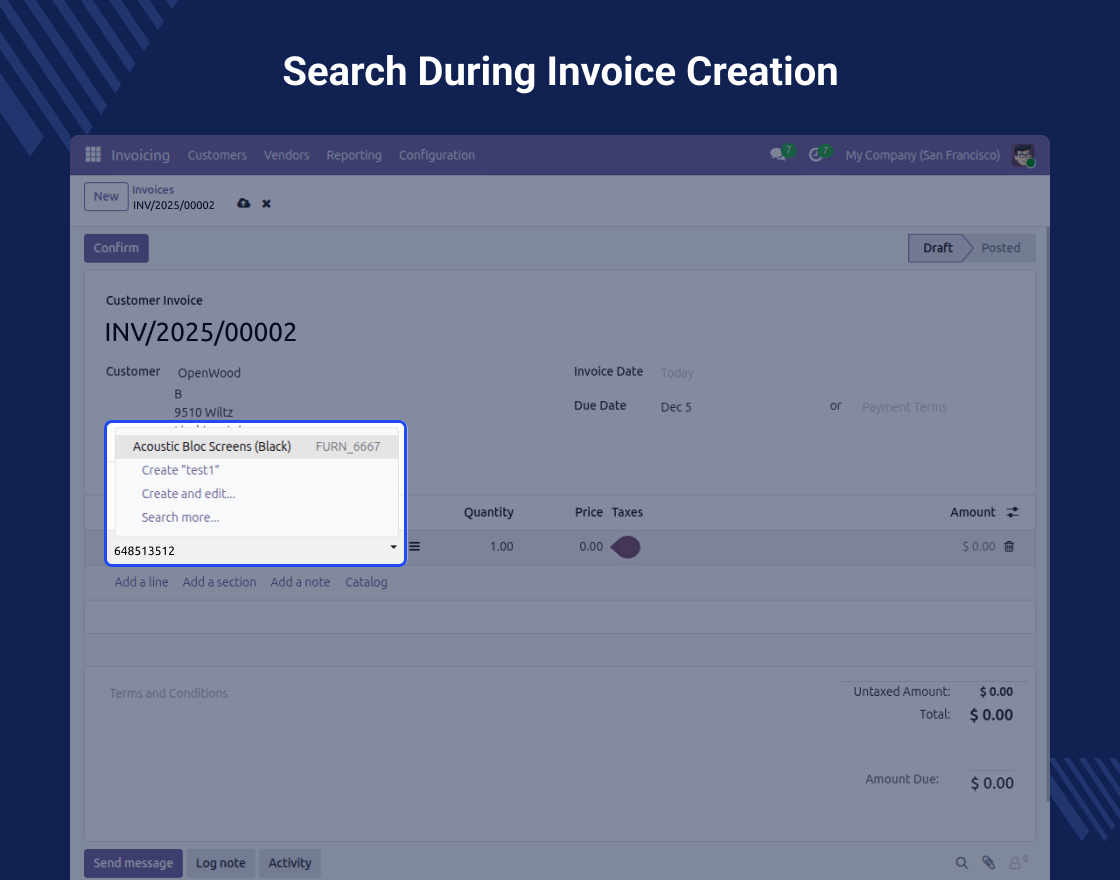Click the cloud save icon
The height and width of the screenshot is (880, 1120).
pos(243,204)
